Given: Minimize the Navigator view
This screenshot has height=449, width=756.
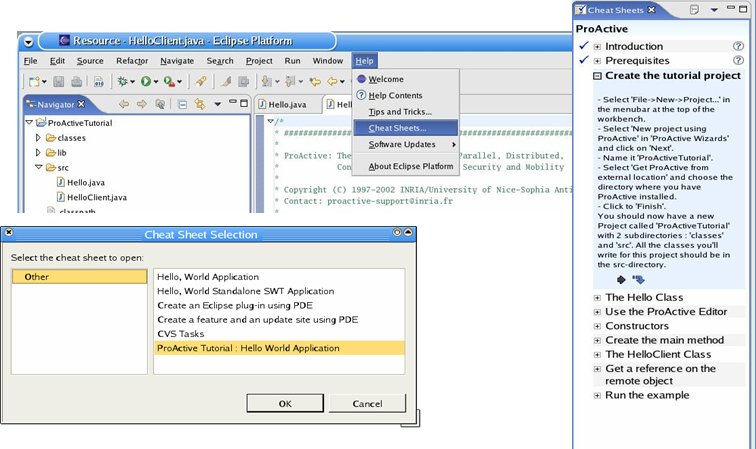Looking at the screenshot, I should click(233, 102).
